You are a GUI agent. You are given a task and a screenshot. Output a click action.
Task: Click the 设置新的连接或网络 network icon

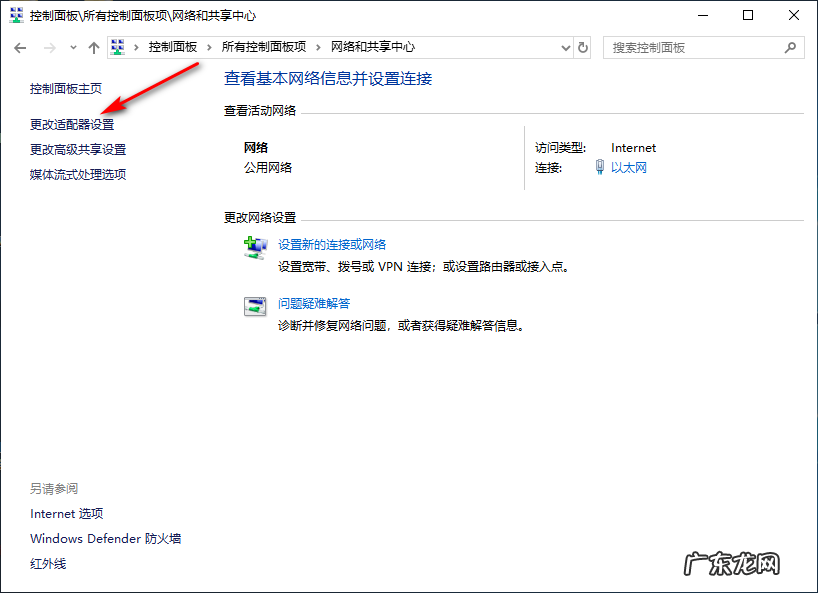click(x=253, y=246)
